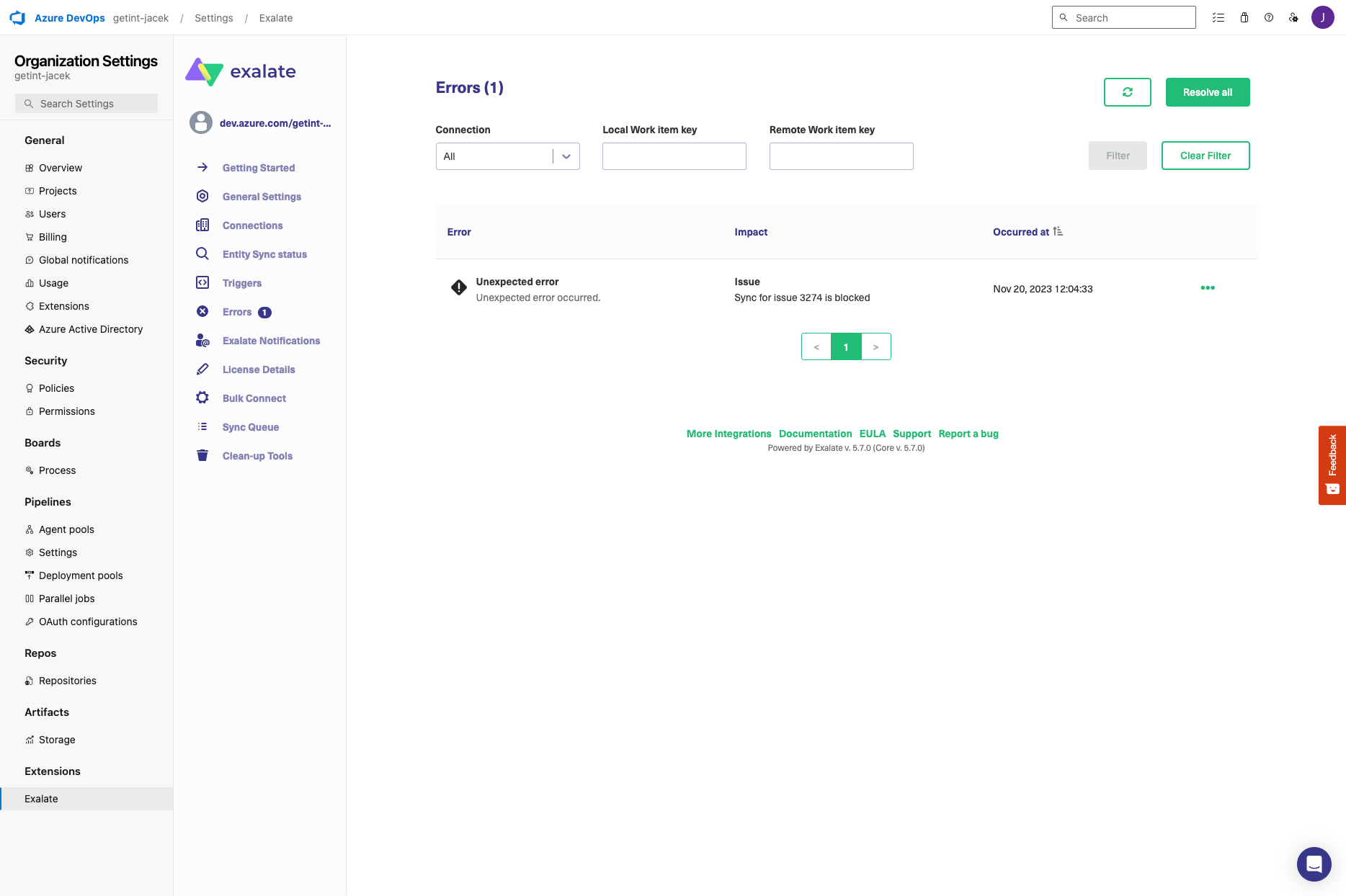Viewport: 1346px width, 896px height.
Task: Open the user settings icon in header
Action: point(1294,18)
